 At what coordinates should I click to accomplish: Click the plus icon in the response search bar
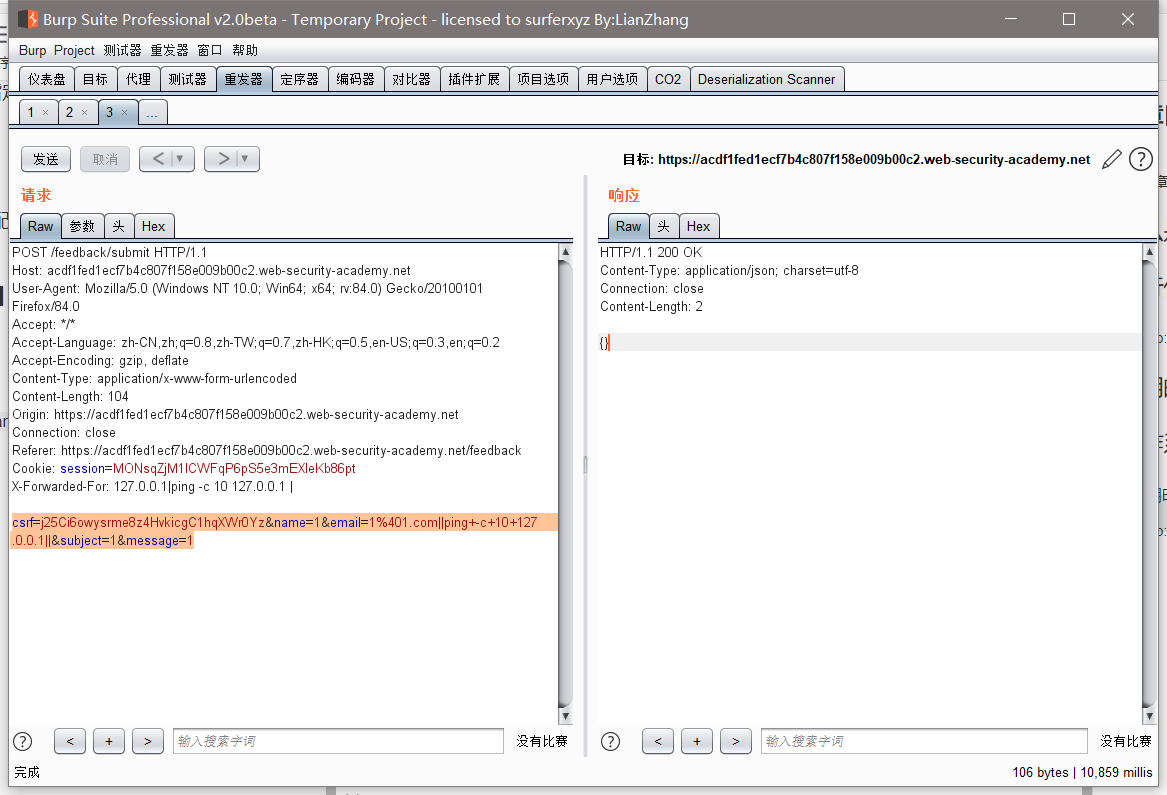point(697,741)
